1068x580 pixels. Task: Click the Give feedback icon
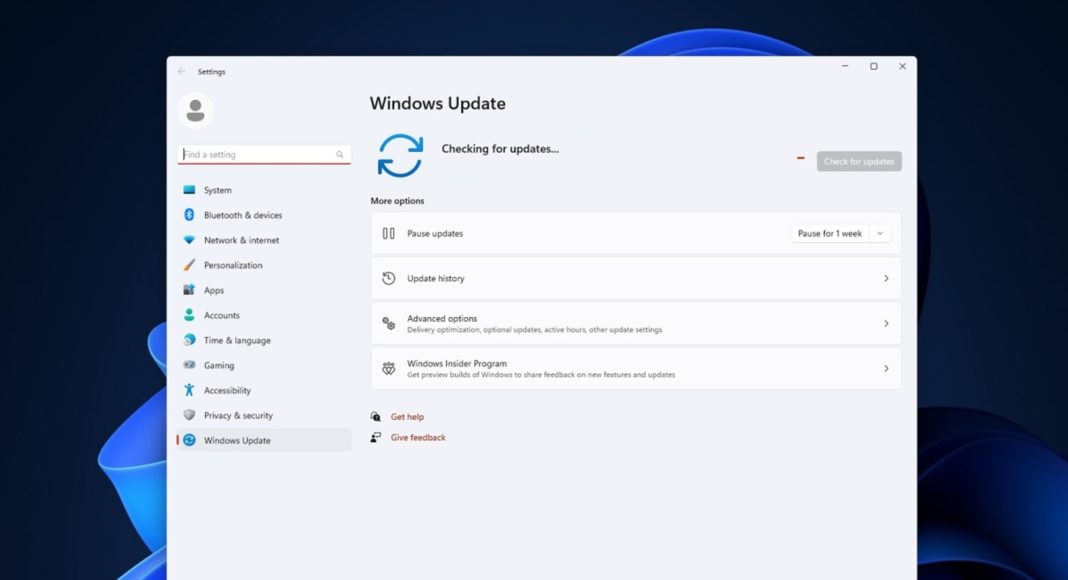(375, 437)
